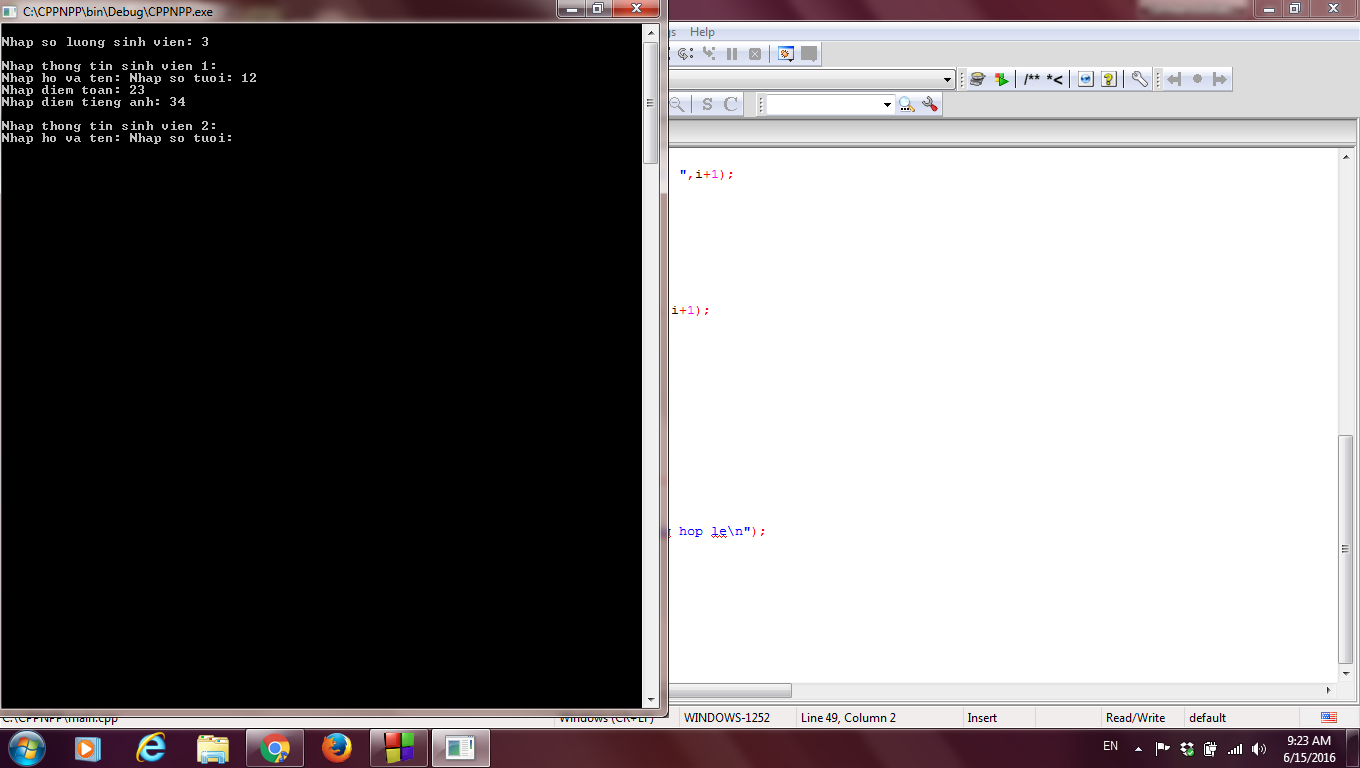
Task: Click the Jump forward arrow
Action: (1219, 79)
